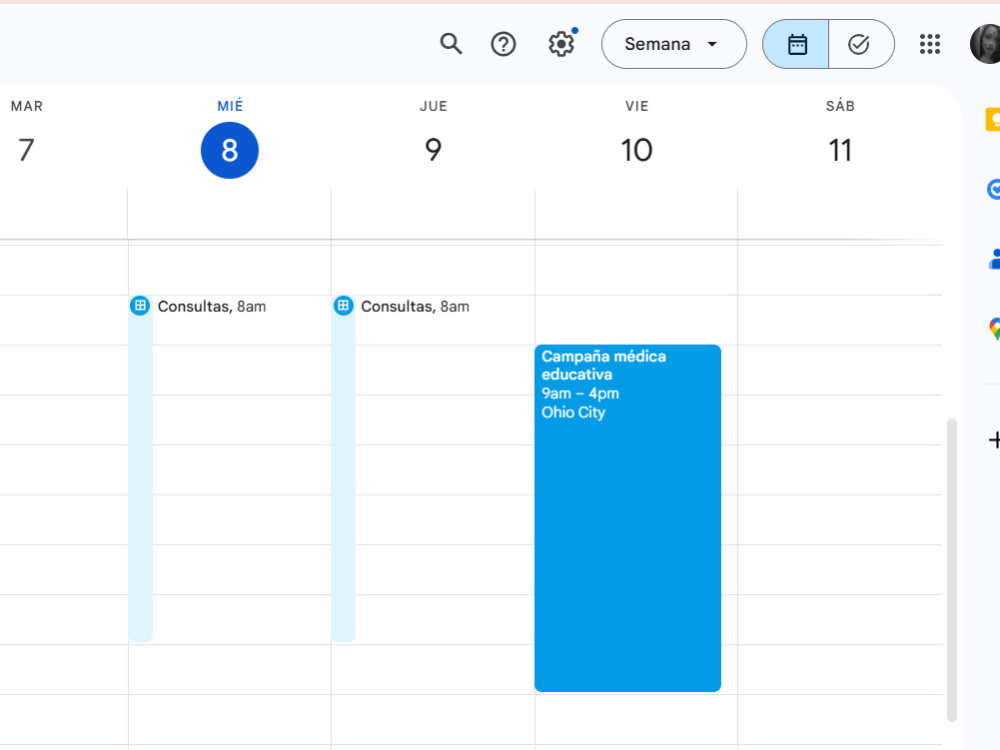Open Google Maps in the side panel
Image resolution: width=1000 pixels, height=750 pixels.
tap(994, 329)
